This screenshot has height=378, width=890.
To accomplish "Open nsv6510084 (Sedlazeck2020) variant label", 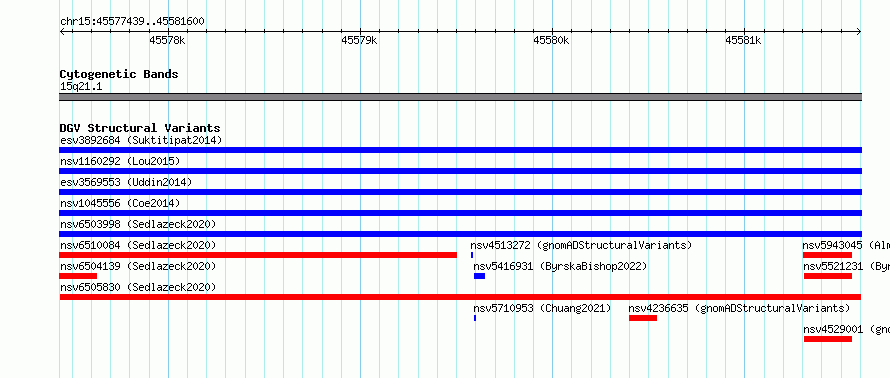I will tap(138, 245).
